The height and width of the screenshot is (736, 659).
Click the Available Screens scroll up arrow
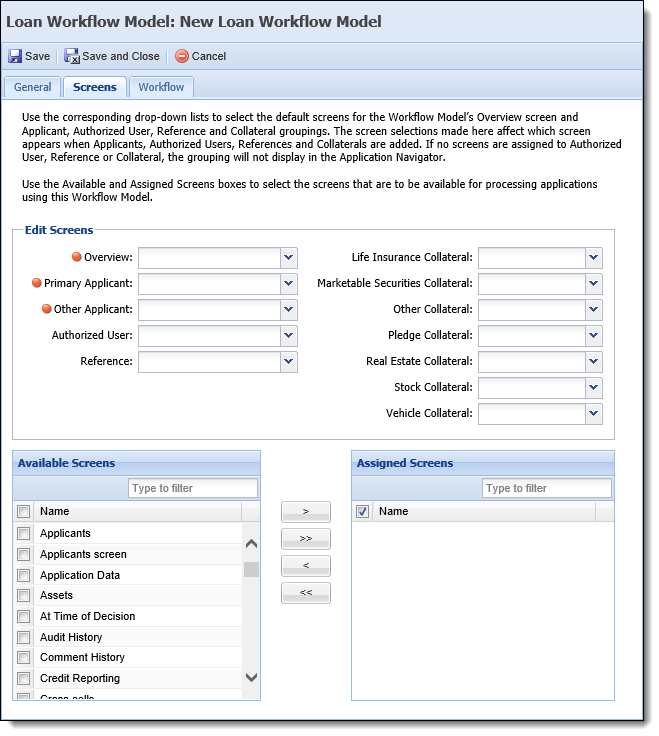click(x=252, y=544)
